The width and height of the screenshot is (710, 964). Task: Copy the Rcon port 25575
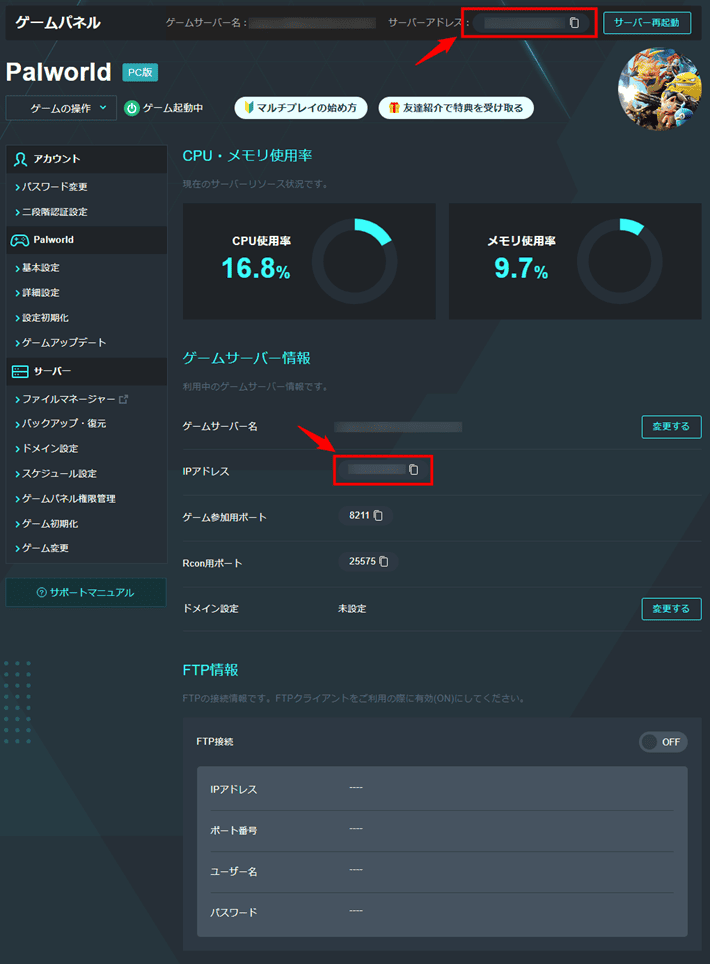point(383,562)
